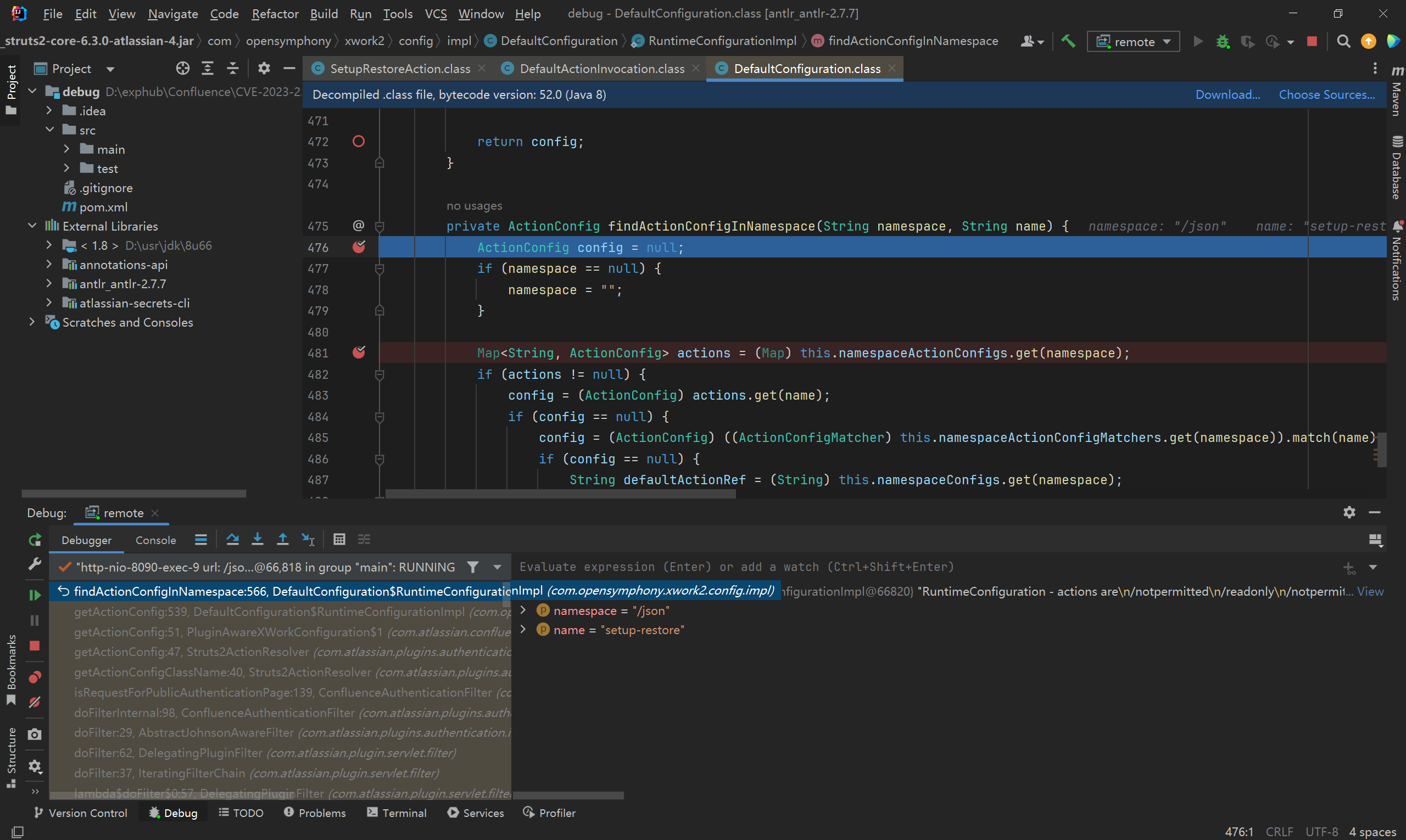Click View link for the variable value
Viewport: 1406px width, 840px height.
pyautogui.click(x=1370, y=591)
